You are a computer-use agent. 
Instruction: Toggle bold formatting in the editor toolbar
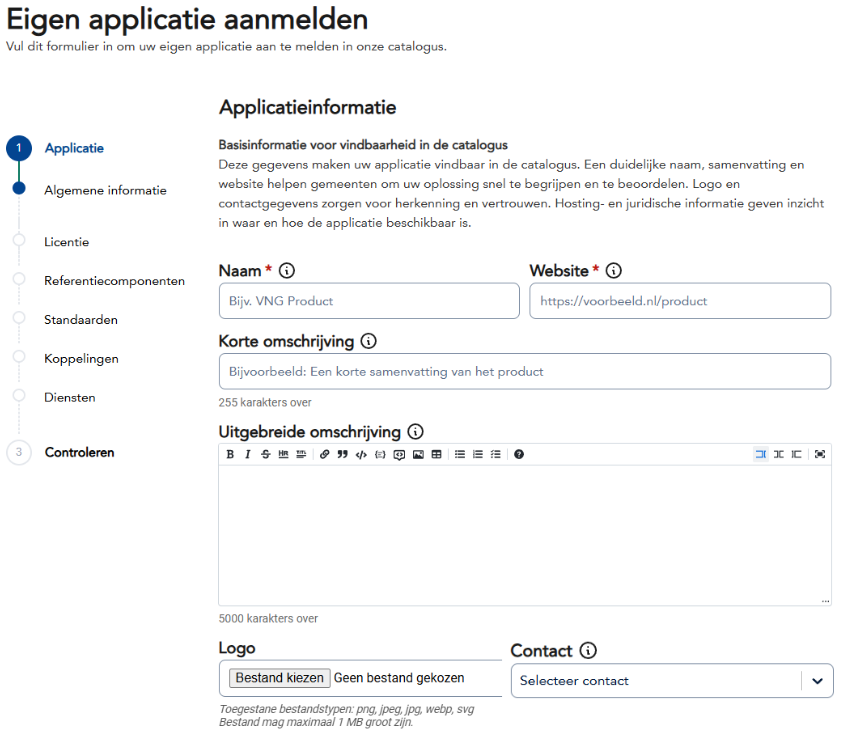click(230, 454)
